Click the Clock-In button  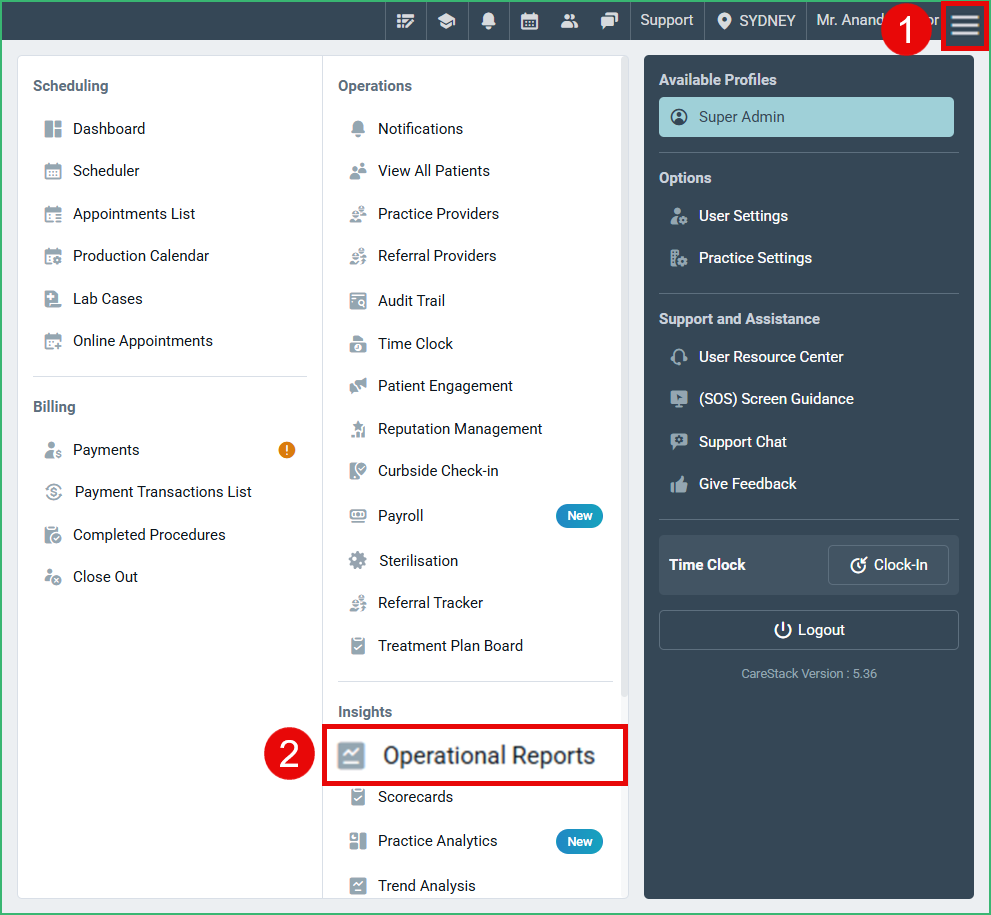888,565
